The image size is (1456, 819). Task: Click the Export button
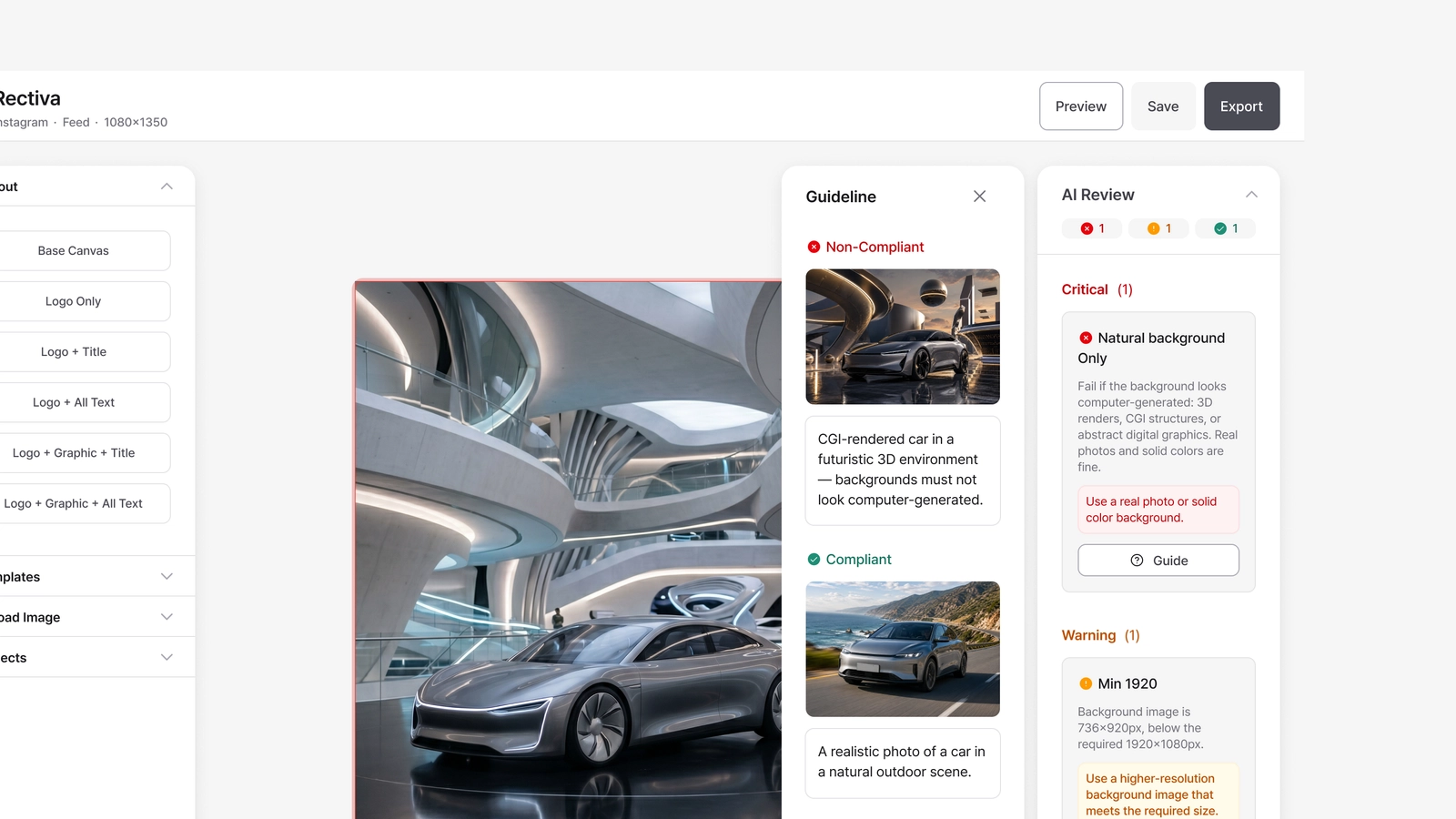(x=1241, y=106)
